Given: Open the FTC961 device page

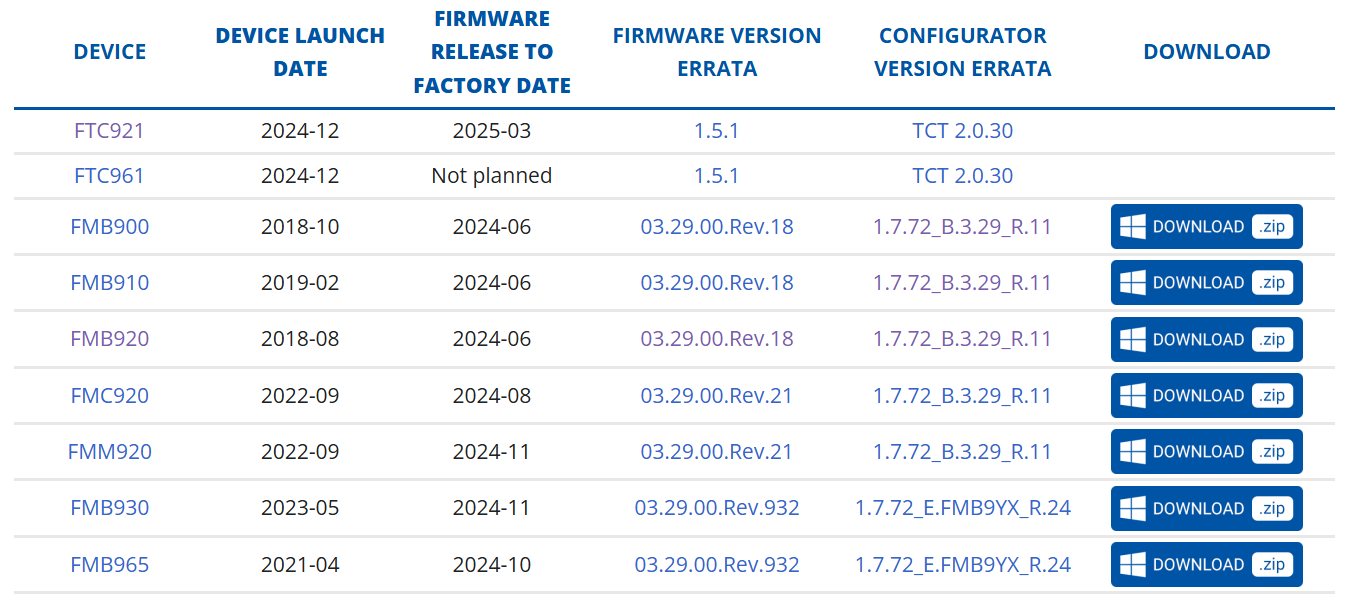Looking at the screenshot, I should click(x=110, y=176).
